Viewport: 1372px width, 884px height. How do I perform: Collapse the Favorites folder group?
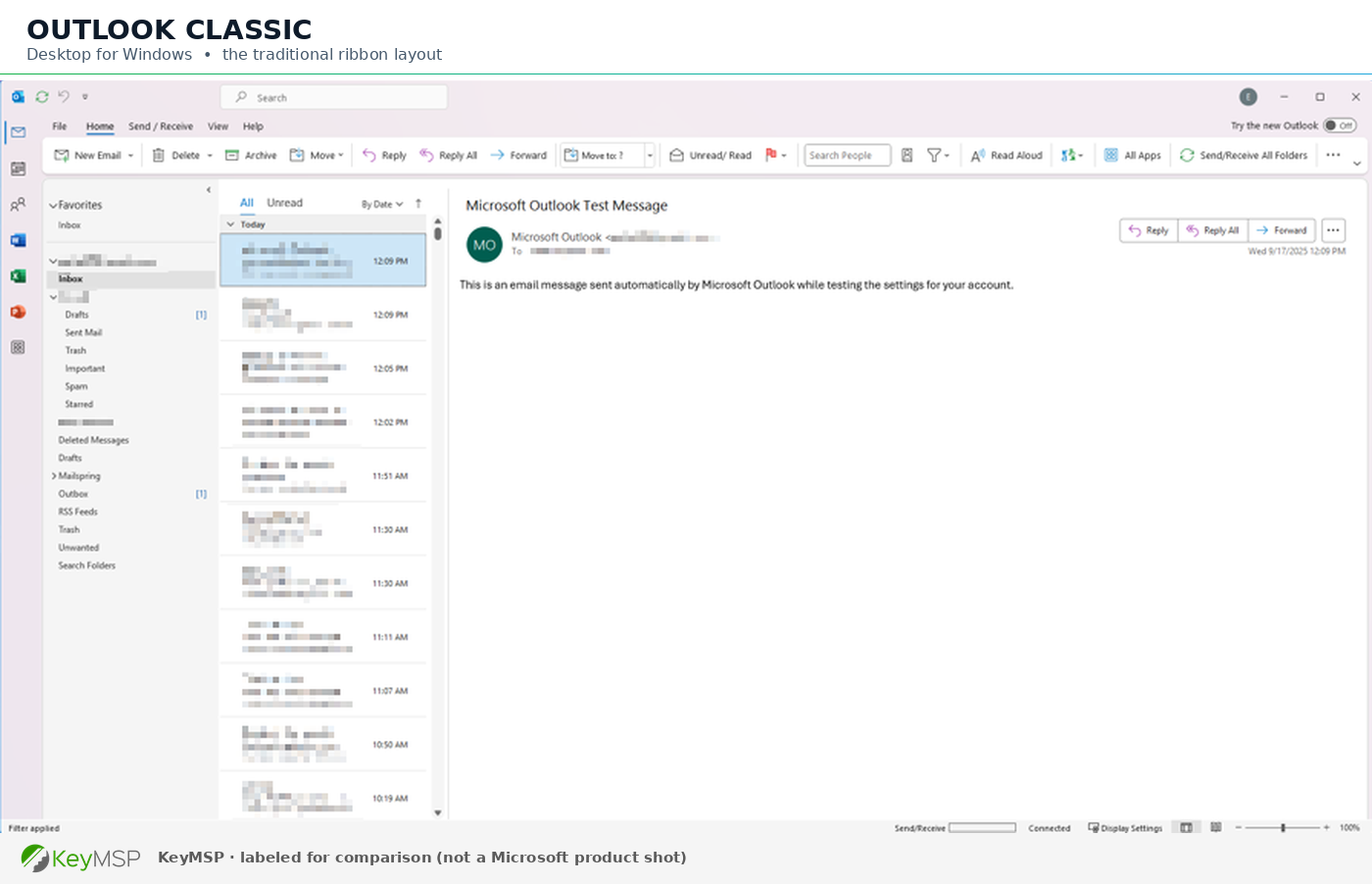pyautogui.click(x=53, y=206)
